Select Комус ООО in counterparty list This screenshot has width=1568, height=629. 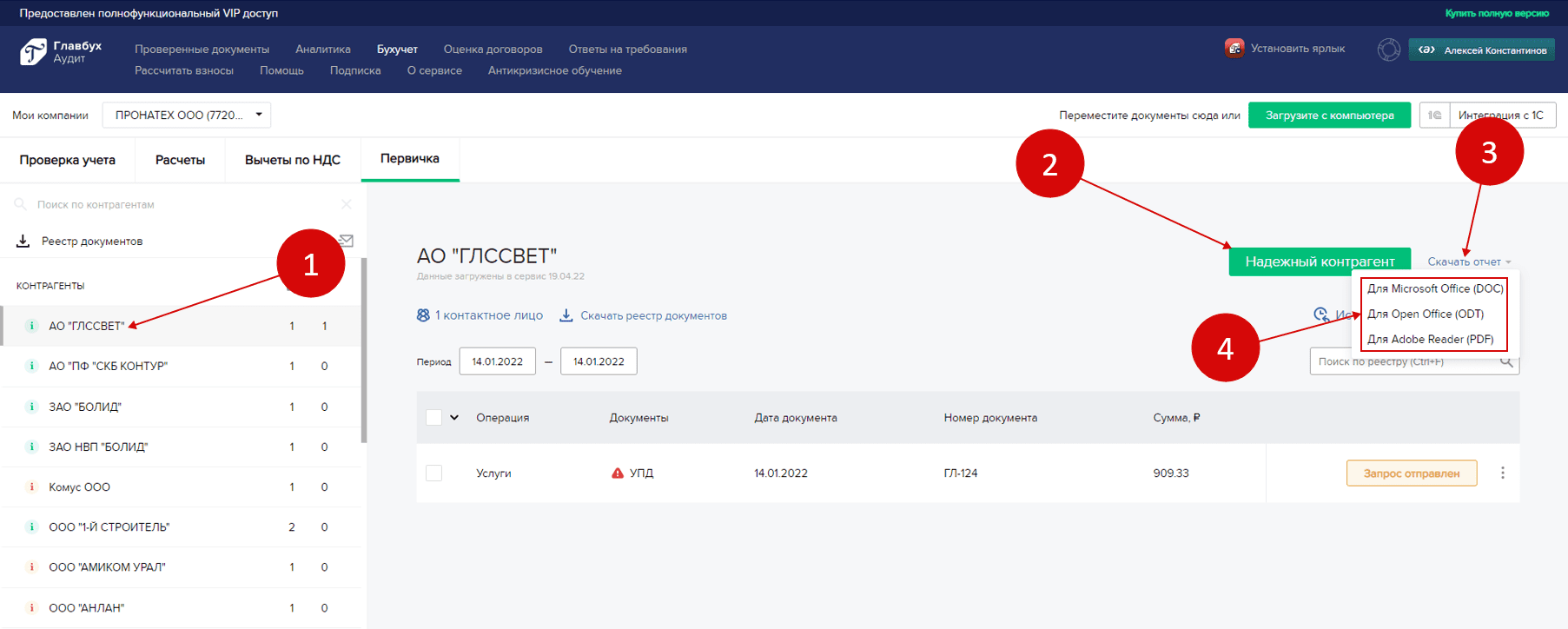click(x=181, y=487)
